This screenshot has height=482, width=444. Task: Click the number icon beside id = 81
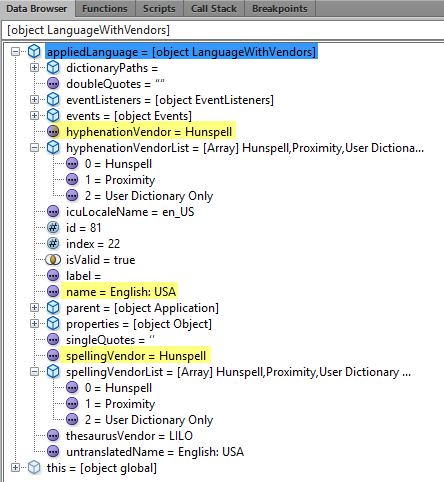[x=53, y=228]
